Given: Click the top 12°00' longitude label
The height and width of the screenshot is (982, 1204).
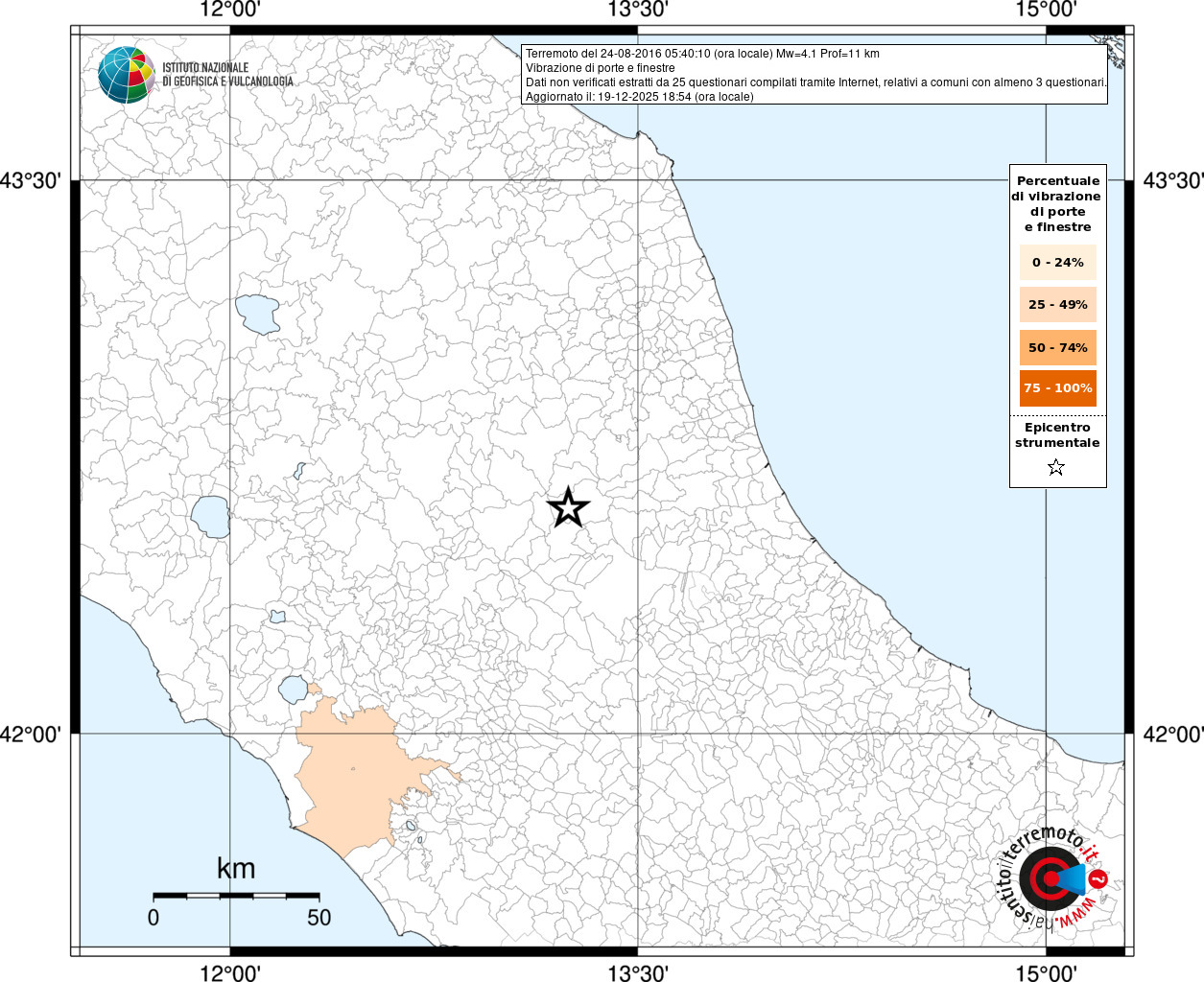Looking at the screenshot, I should tap(230, 11).
